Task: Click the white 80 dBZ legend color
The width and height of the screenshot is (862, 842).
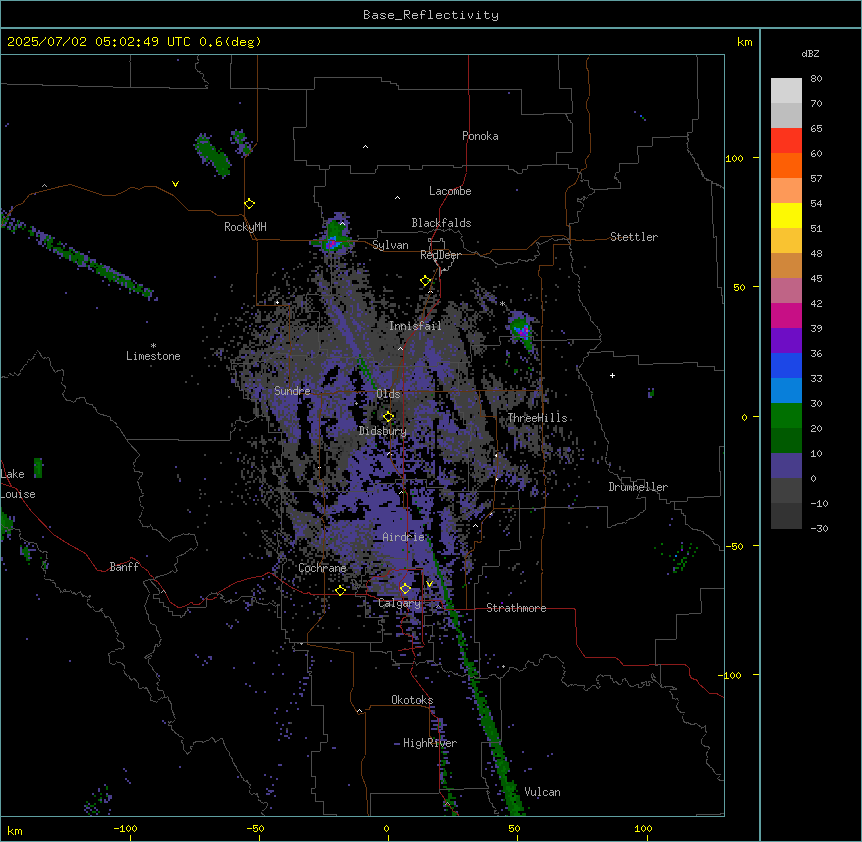Action: pos(786,91)
